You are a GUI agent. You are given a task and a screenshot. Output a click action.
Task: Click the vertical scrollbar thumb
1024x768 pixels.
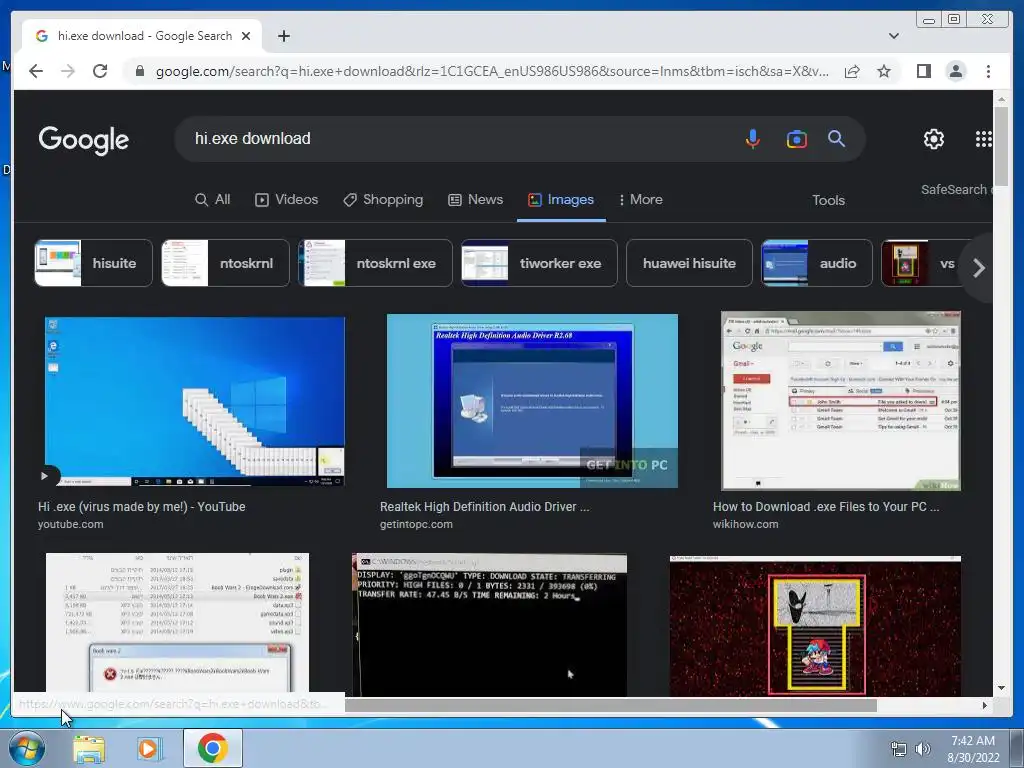coord(1001,147)
